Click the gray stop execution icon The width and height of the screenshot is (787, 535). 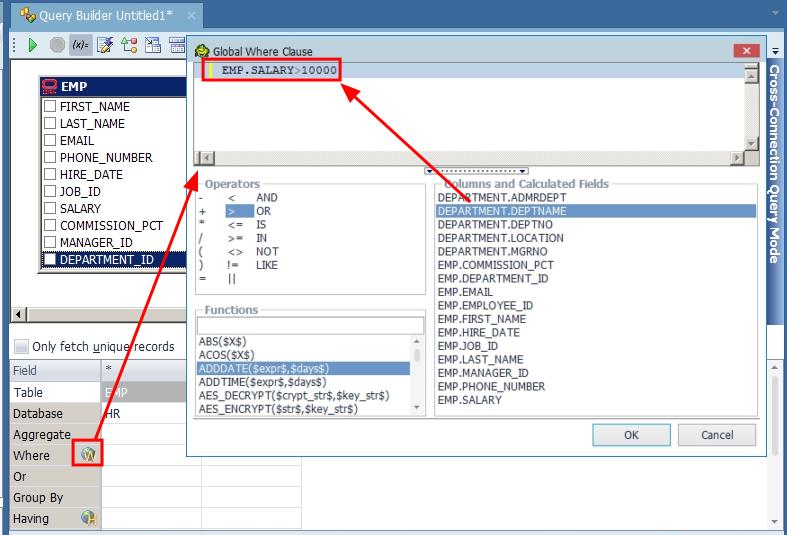point(57,45)
